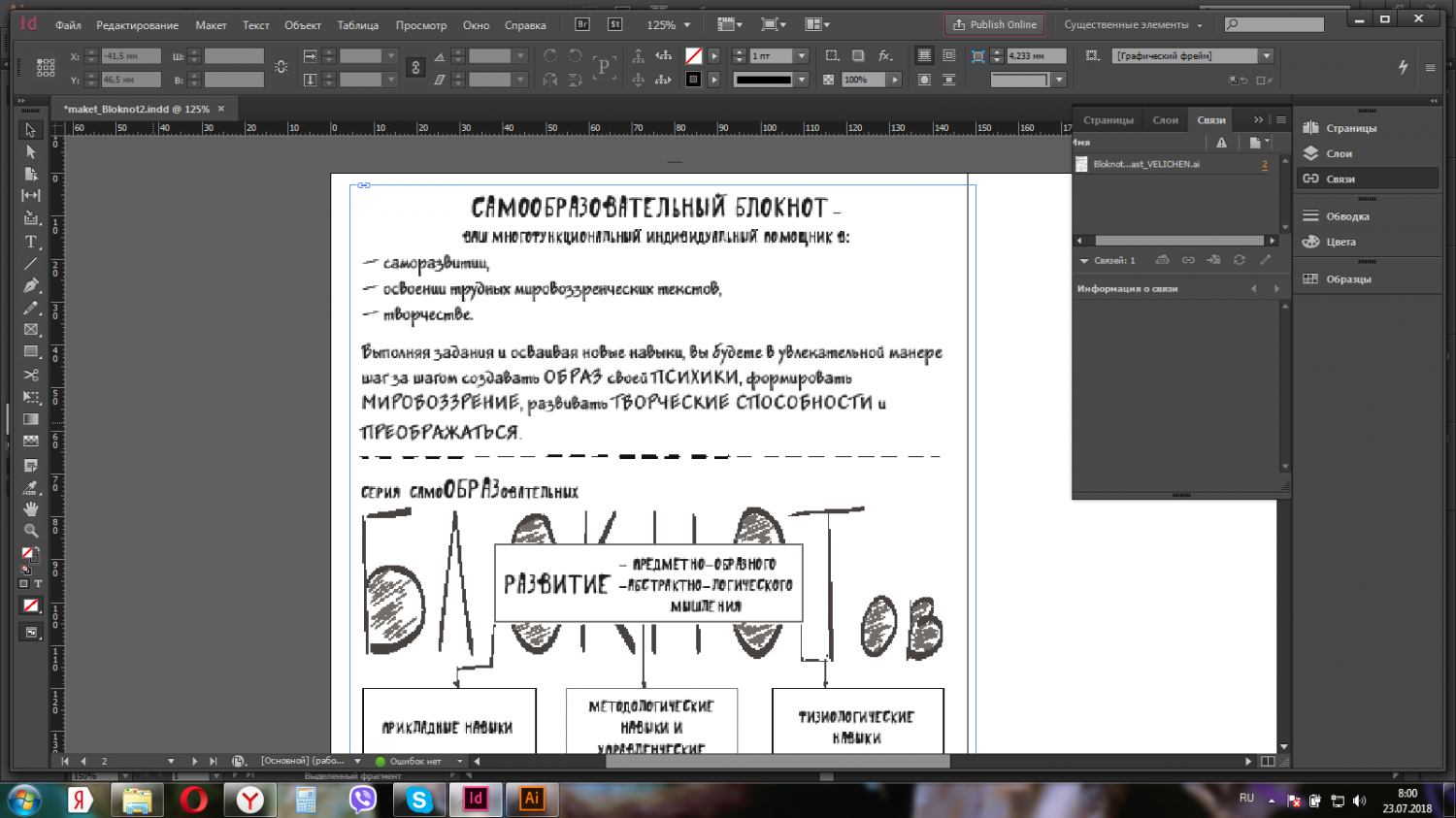Click the Publish Online button
This screenshot has width=1456, height=818.
[994, 25]
